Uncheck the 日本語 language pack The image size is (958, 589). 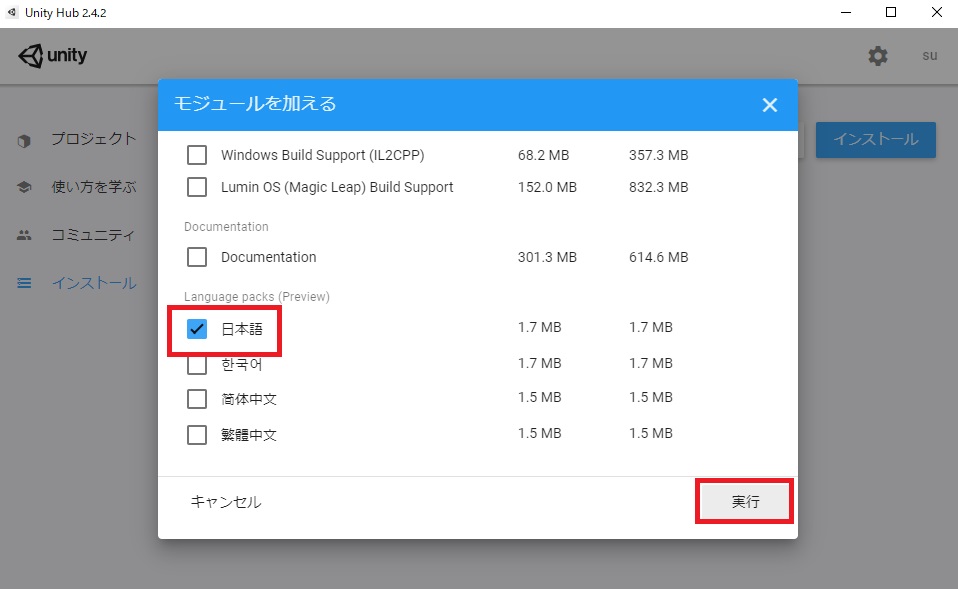tap(195, 327)
